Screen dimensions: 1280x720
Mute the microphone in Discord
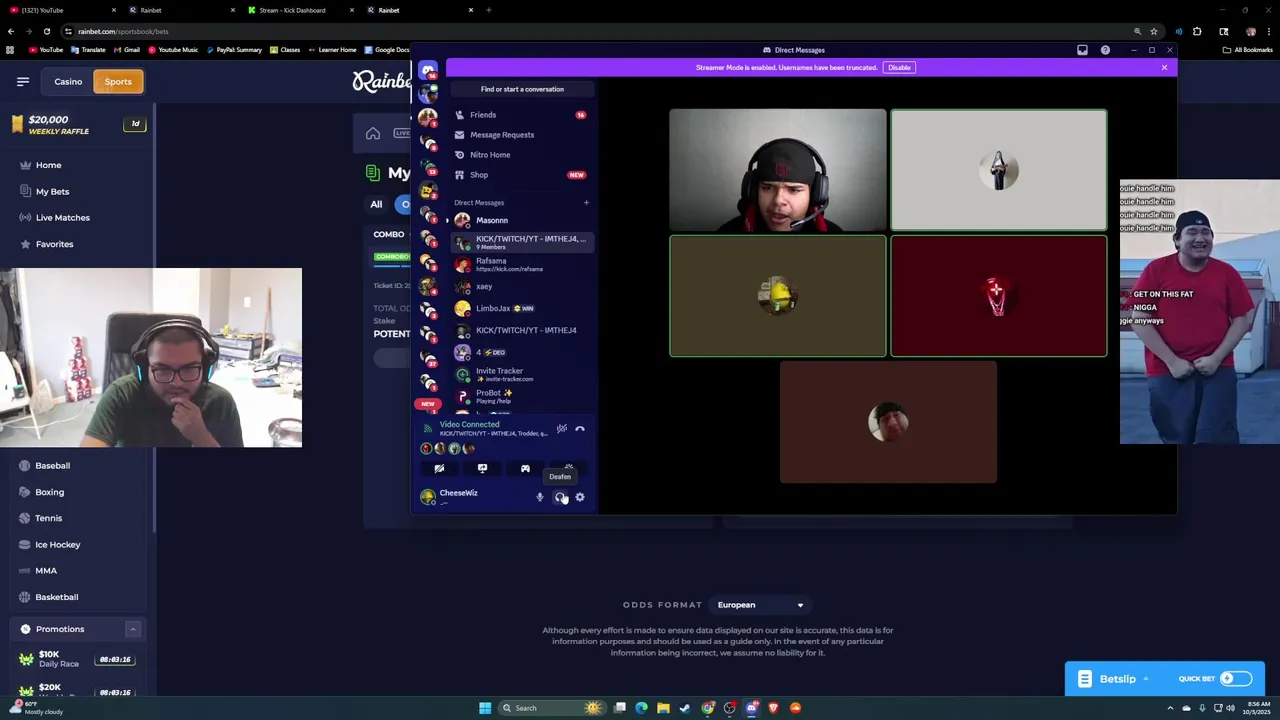coord(539,497)
